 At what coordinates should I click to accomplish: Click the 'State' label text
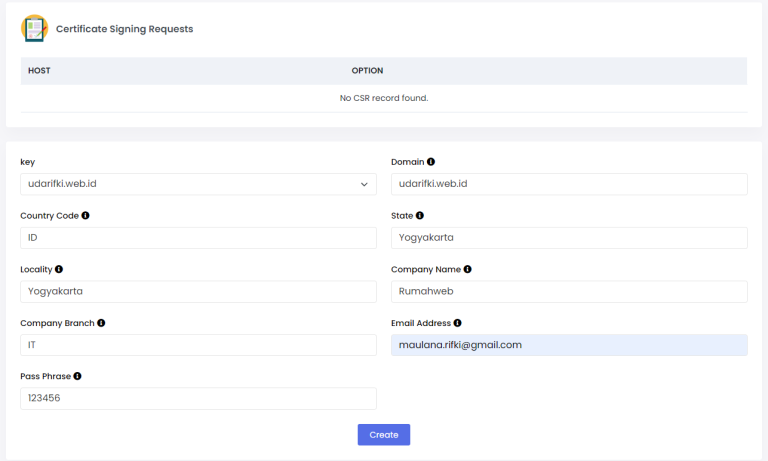(402, 216)
